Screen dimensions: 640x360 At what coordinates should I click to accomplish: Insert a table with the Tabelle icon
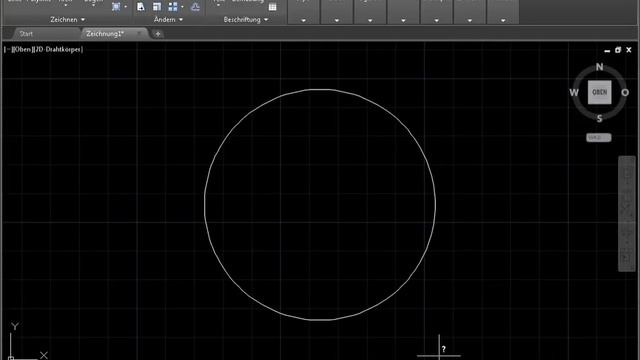(x=272, y=7)
